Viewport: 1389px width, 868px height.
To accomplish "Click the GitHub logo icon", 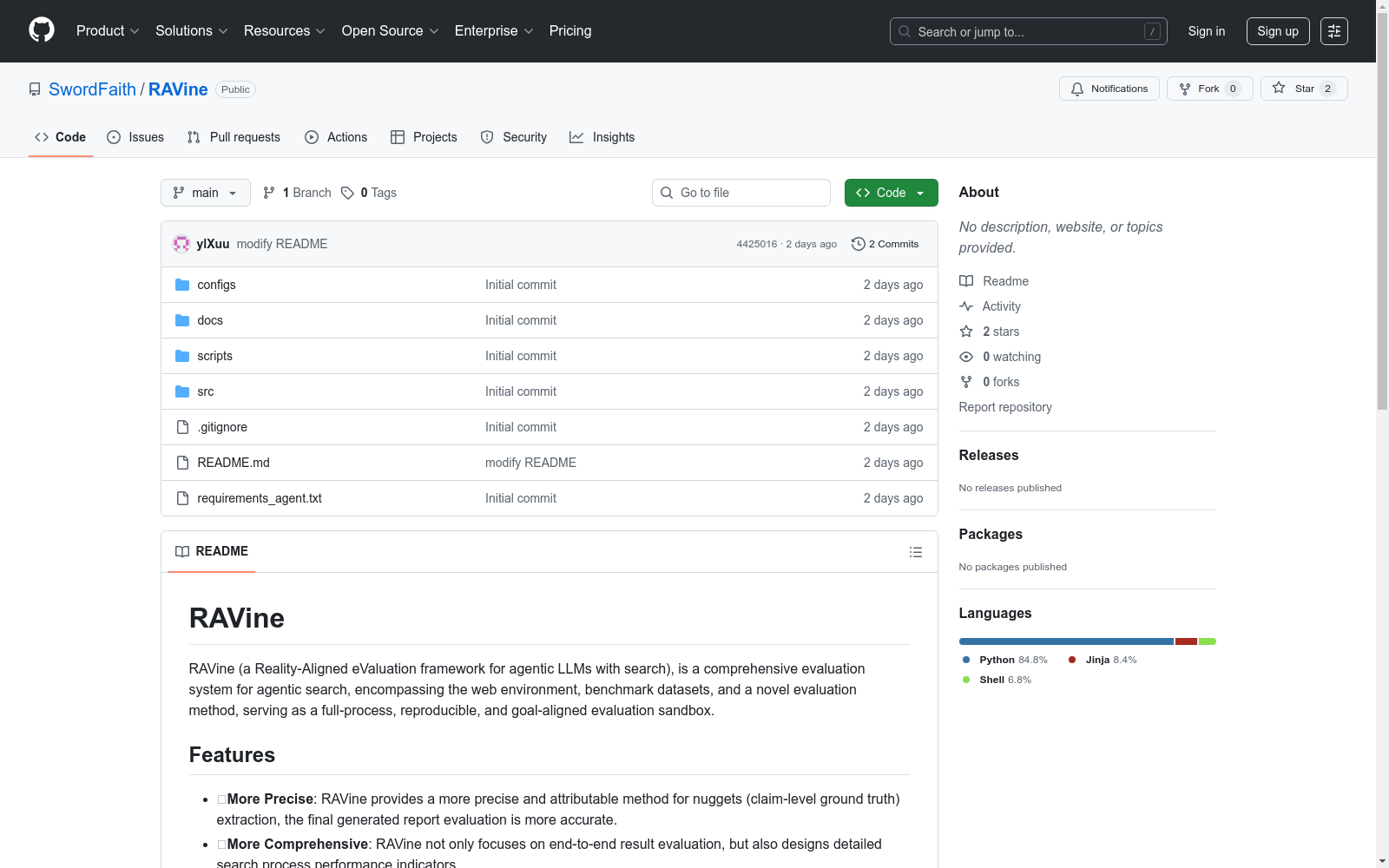I will [x=42, y=30].
